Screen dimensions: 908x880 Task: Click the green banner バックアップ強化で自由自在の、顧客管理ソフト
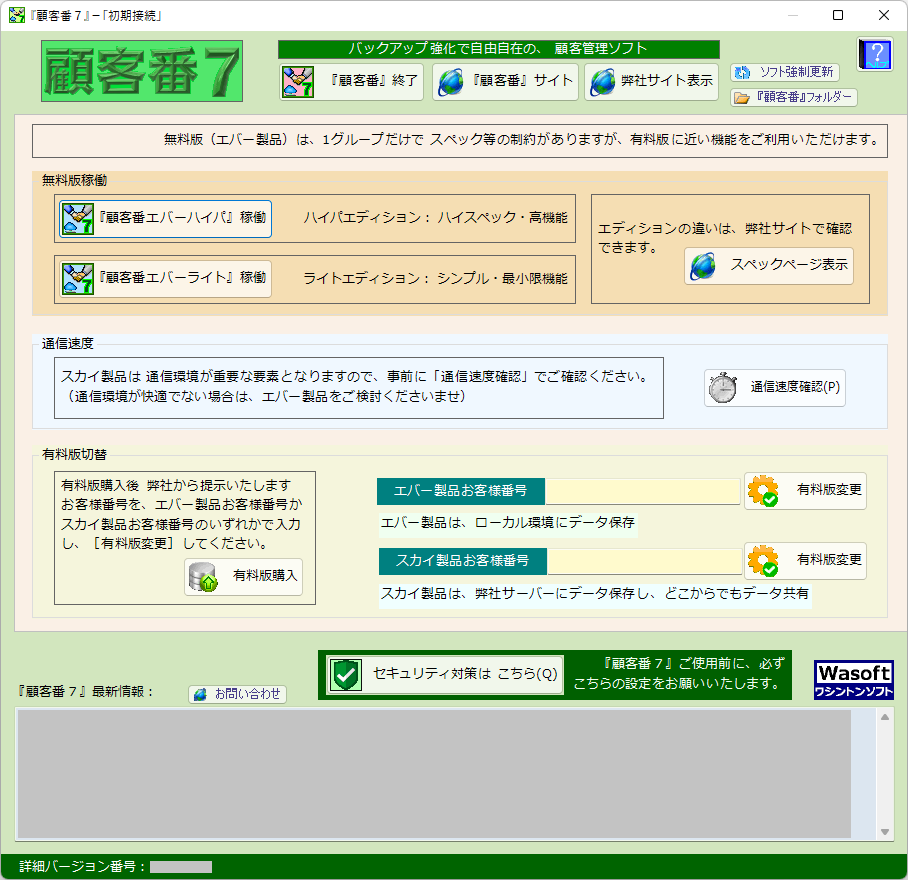[499, 49]
